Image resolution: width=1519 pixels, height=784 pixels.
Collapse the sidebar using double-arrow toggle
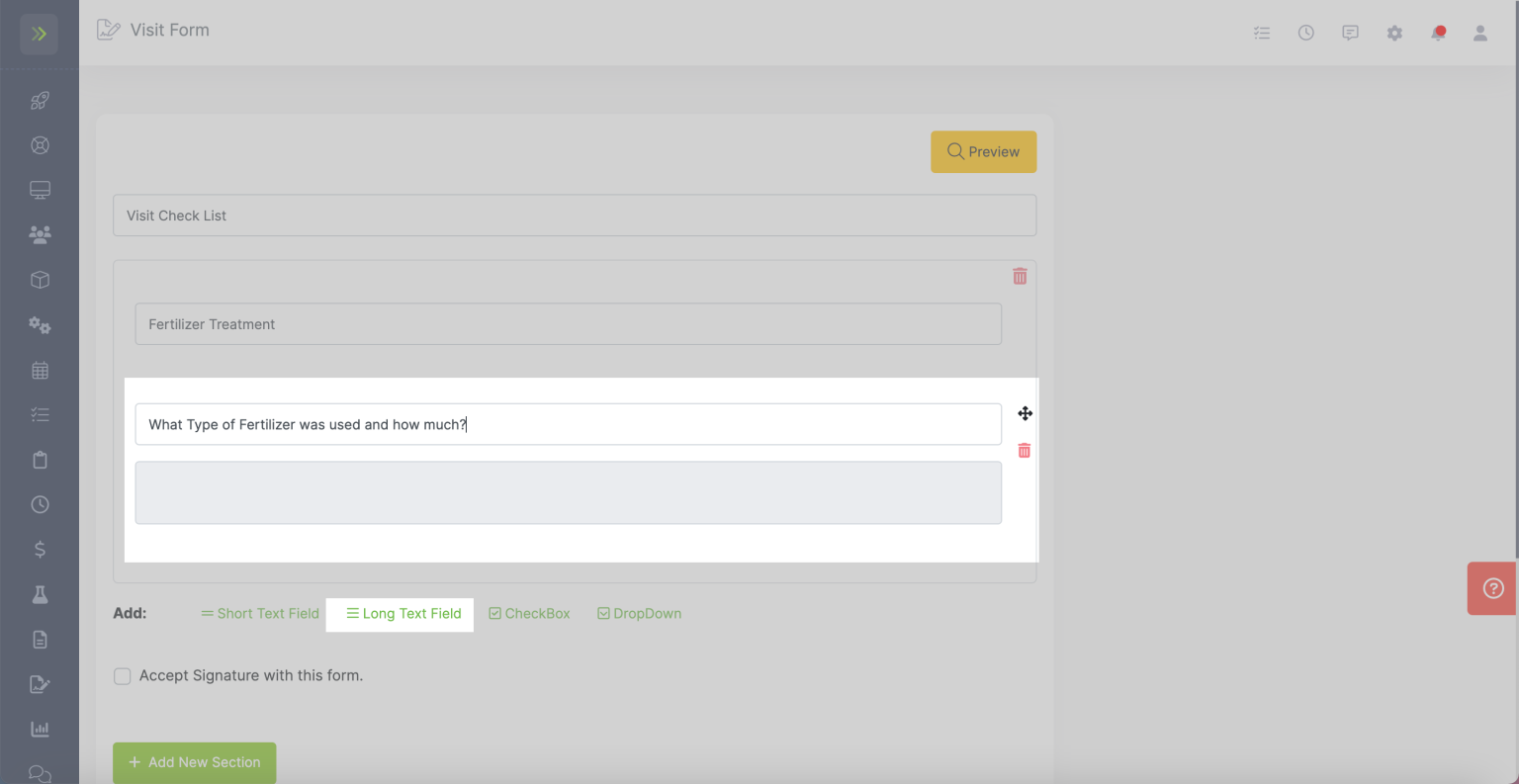click(40, 33)
